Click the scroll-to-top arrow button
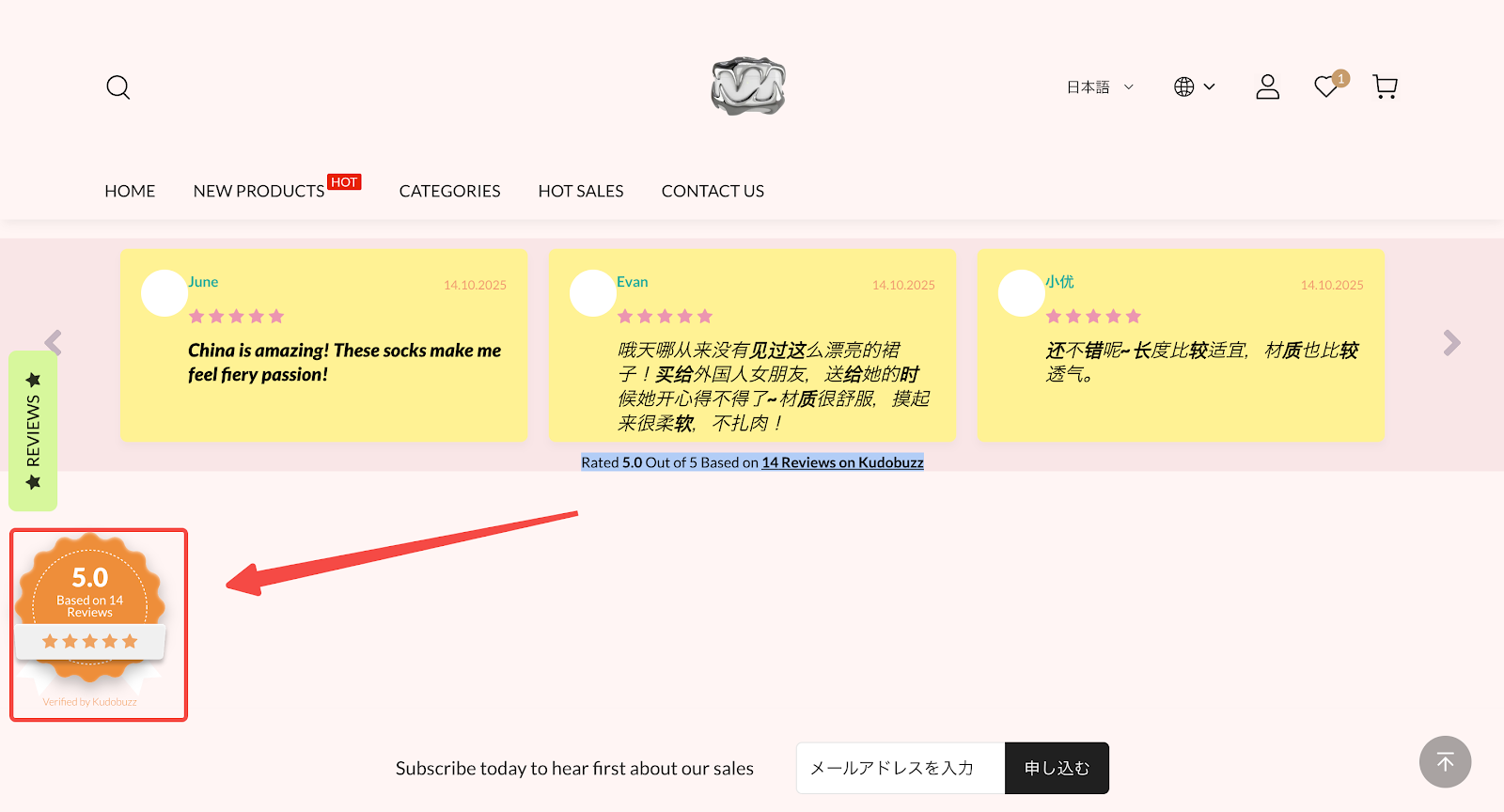Viewport: 1504px width, 812px height. [1445, 762]
